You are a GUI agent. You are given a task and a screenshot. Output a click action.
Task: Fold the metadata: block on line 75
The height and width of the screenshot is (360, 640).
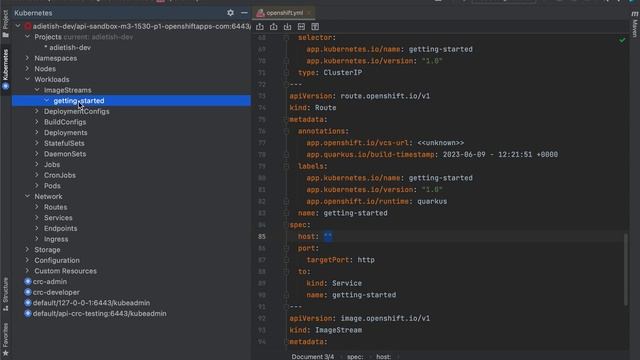pyautogui.click(x=286, y=119)
